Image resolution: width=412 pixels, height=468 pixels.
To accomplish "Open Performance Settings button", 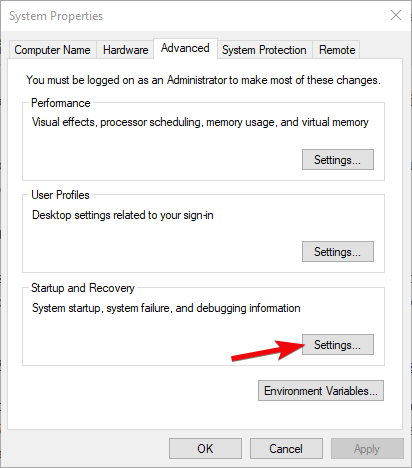I will pos(338,160).
